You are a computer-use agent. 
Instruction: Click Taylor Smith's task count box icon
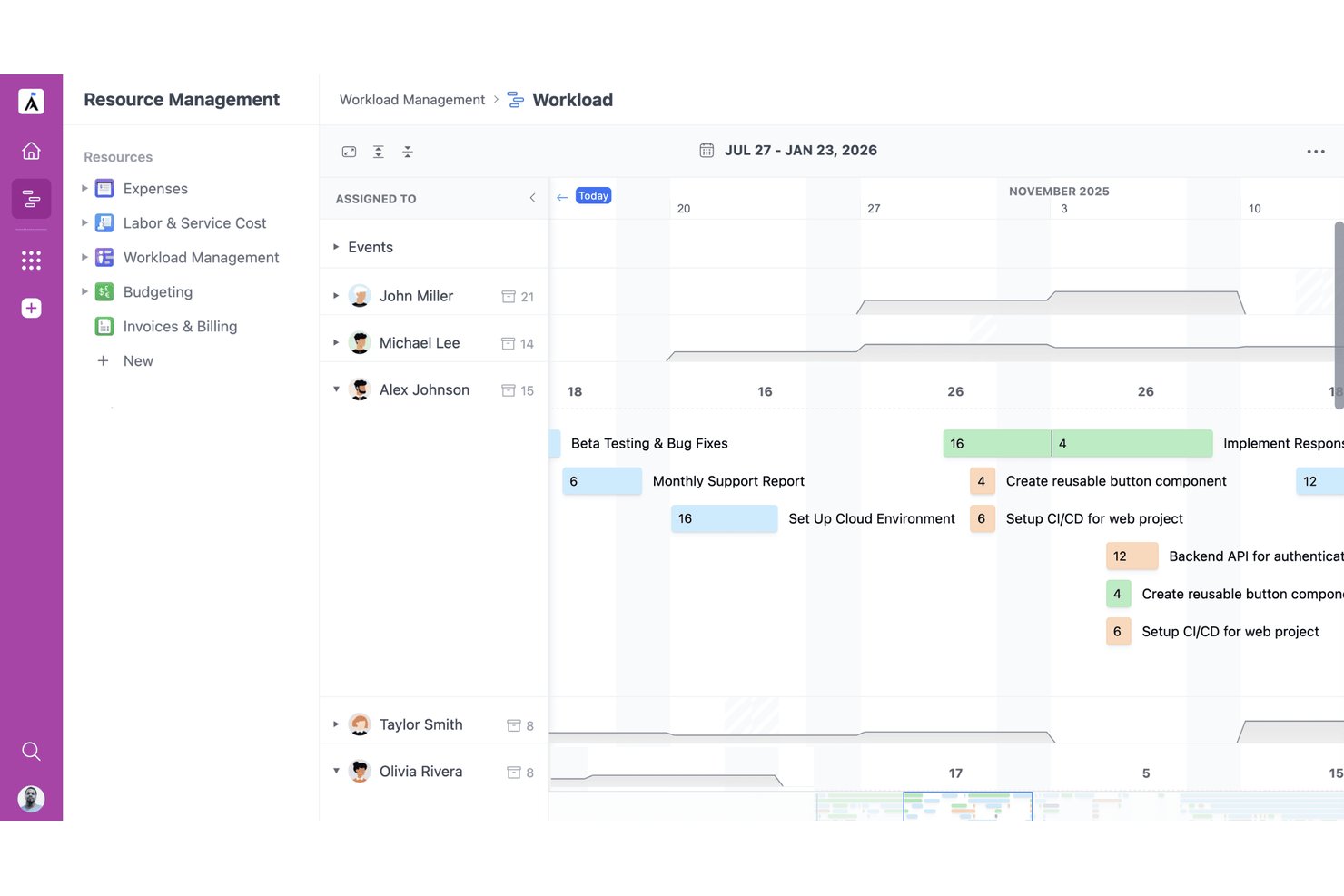tap(514, 725)
